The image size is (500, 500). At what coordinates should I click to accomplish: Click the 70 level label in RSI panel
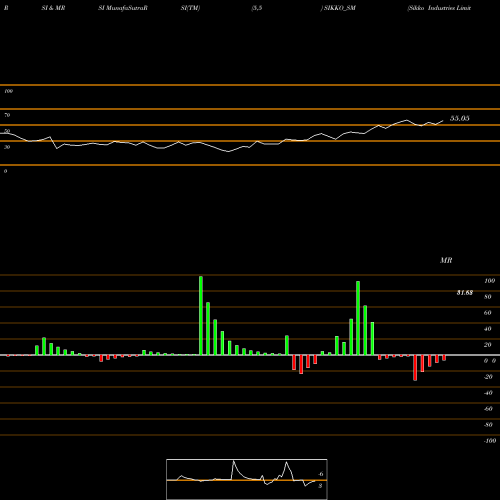(x=7, y=115)
